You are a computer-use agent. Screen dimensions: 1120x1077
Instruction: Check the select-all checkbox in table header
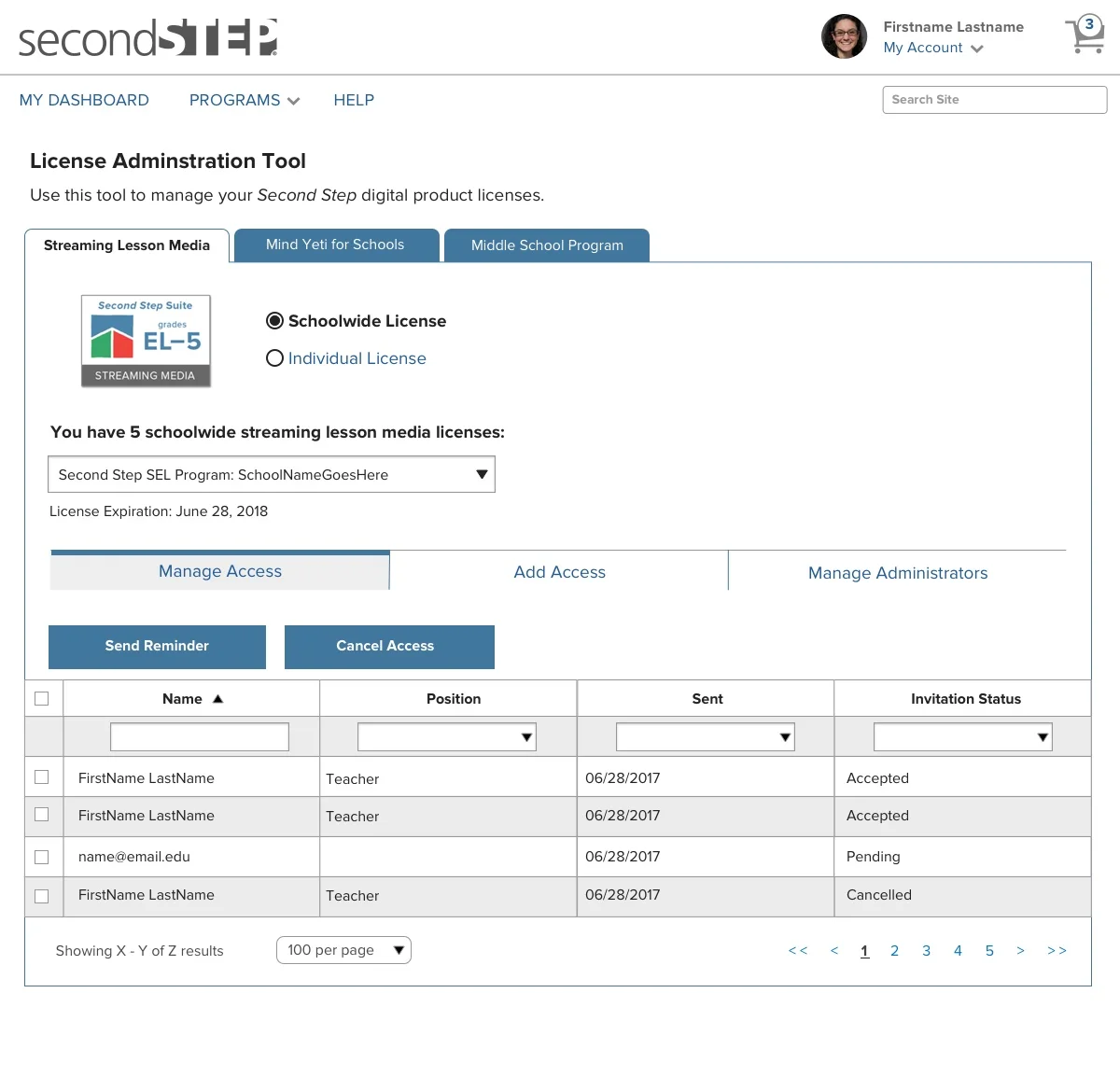point(42,697)
